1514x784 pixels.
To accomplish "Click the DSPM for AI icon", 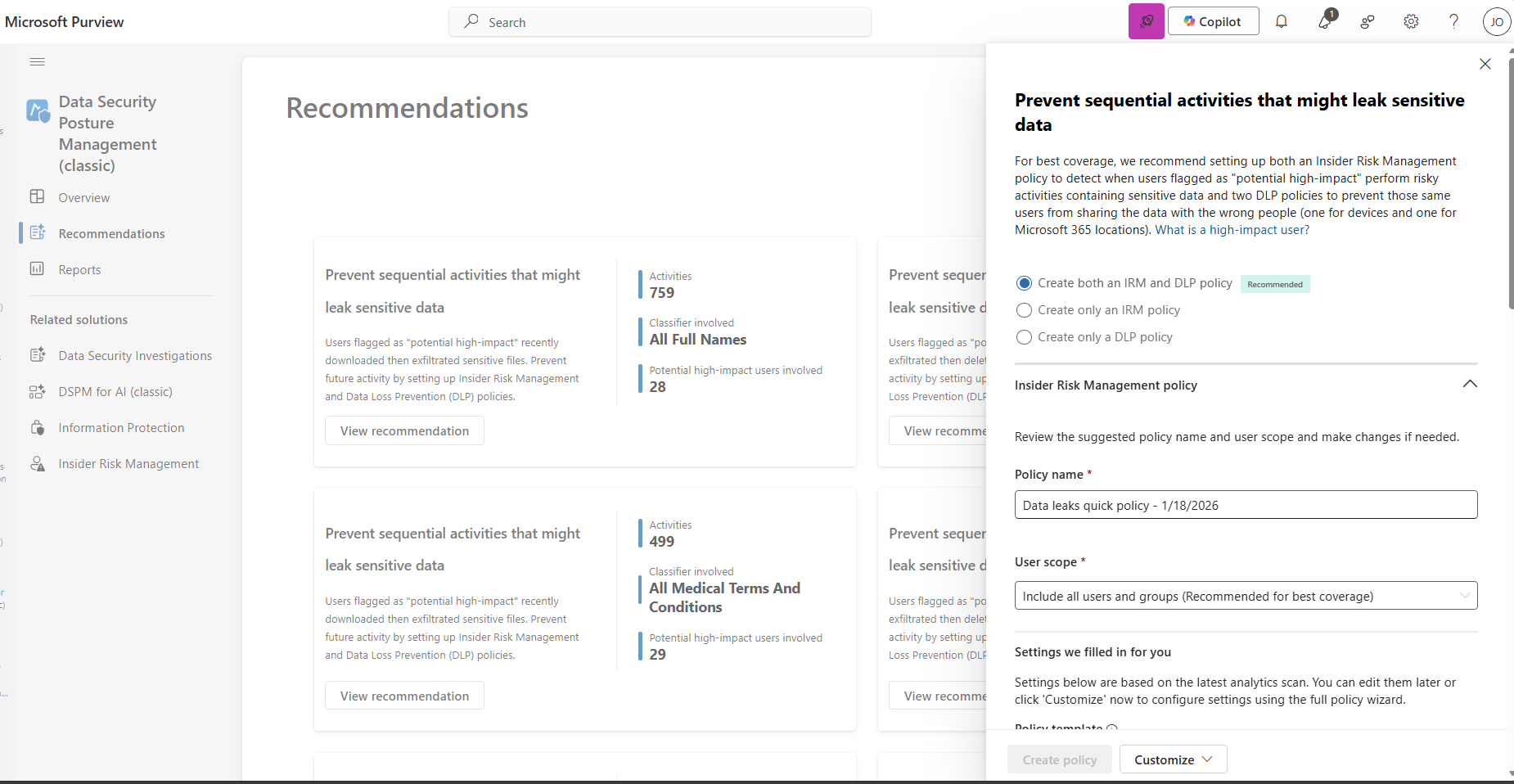I will [x=37, y=391].
